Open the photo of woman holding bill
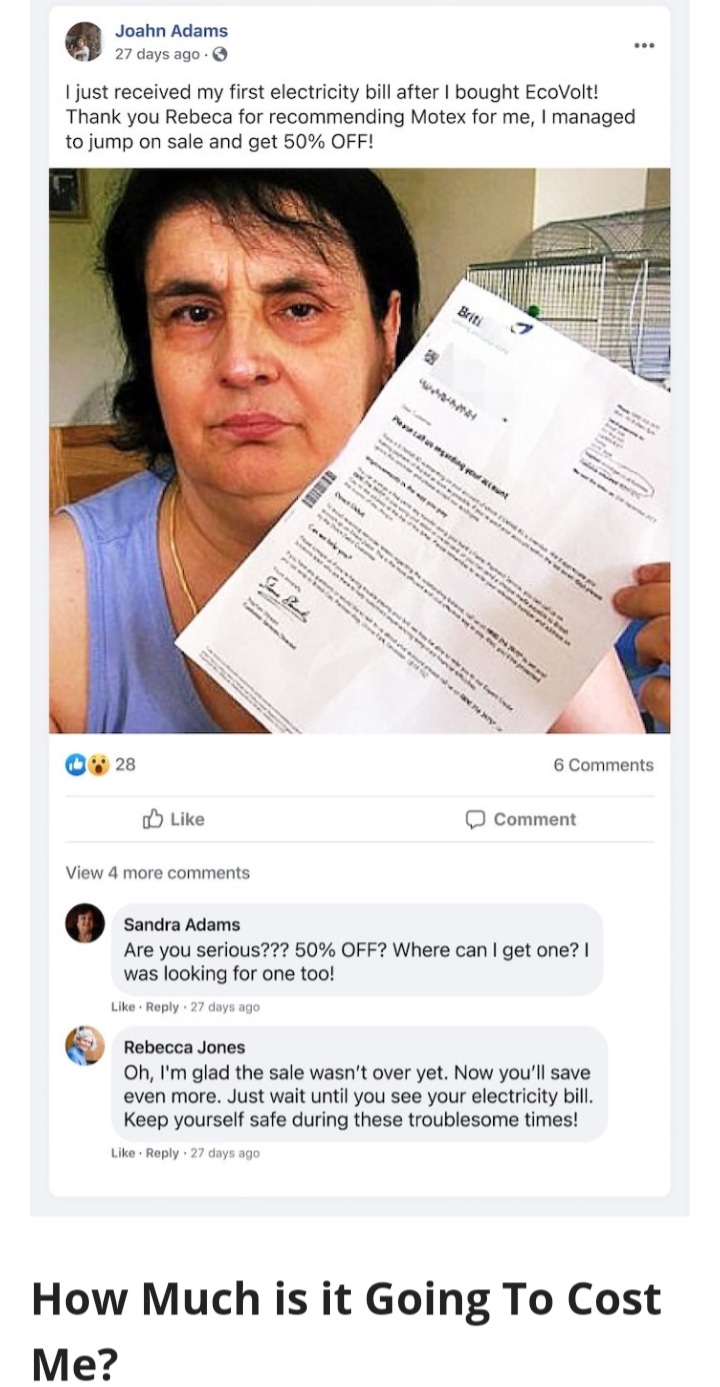The image size is (720, 1387). click(x=360, y=451)
